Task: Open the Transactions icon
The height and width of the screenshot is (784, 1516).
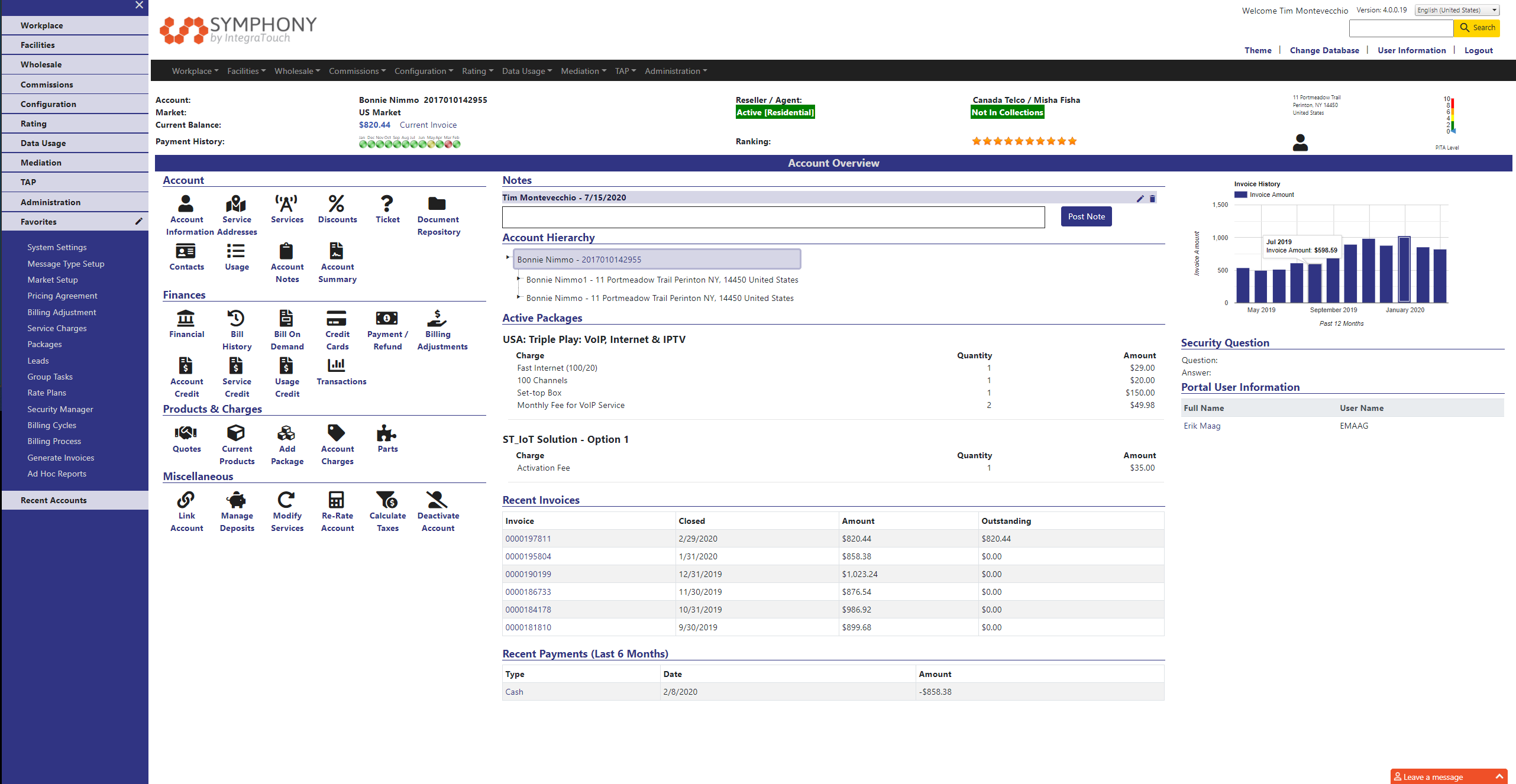Action: click(341, 371)
